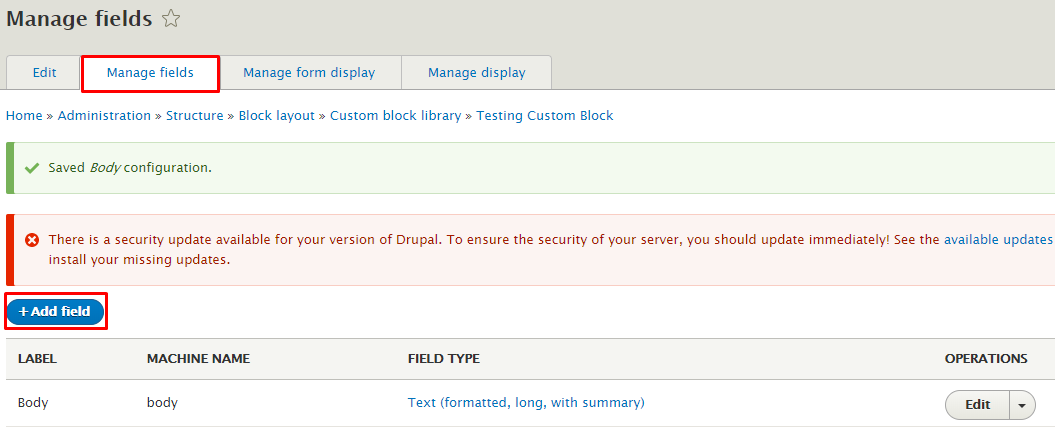This screenshot has width=1055, height=428.
Task: Expand the dropdown arrow next to Edit
Action: (x=1023, y=404)
